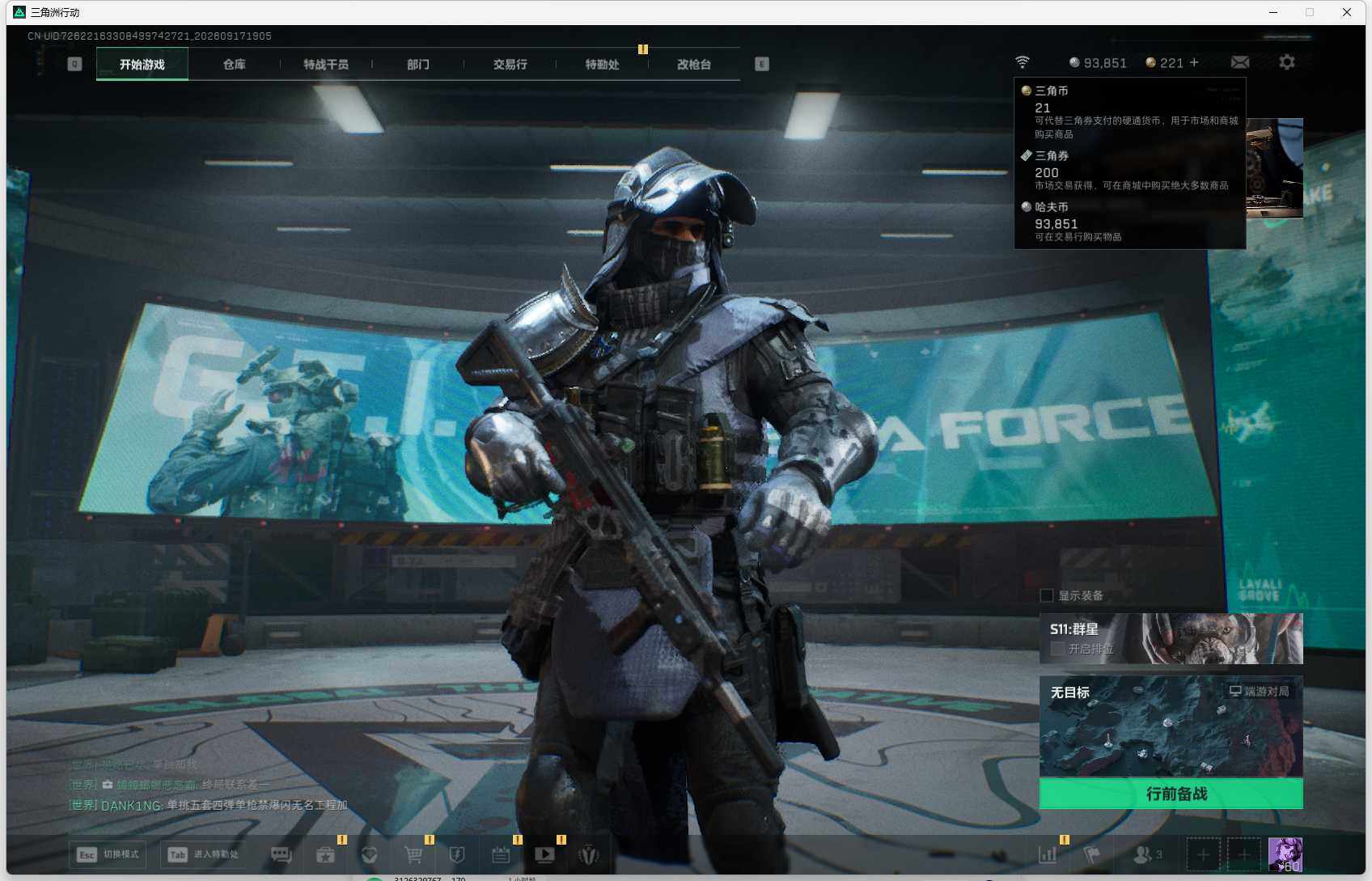Add teammate in first empty squad slot
The width and height of the screenshot is (1372, 881).
(x=1203, y=854)
